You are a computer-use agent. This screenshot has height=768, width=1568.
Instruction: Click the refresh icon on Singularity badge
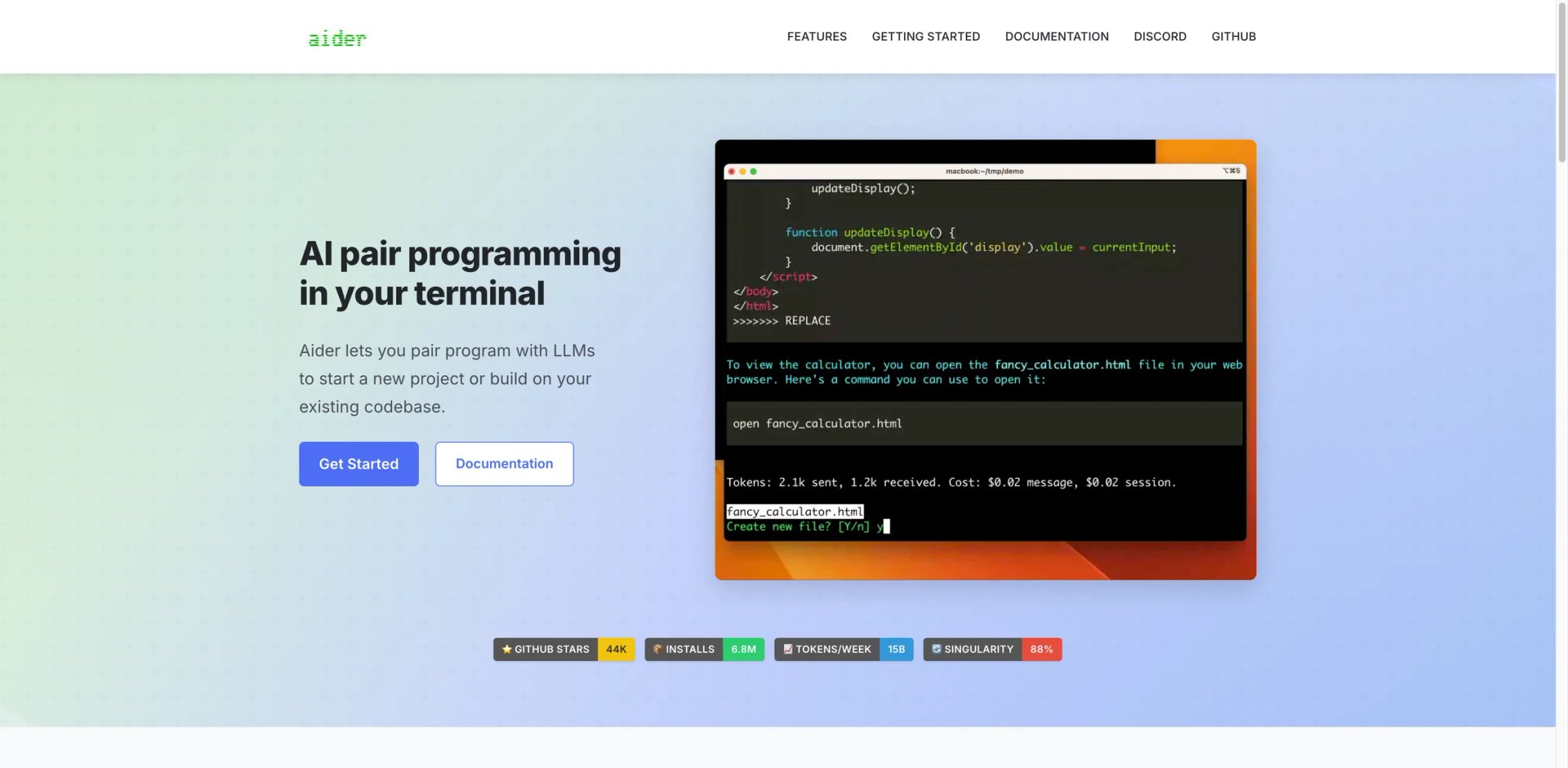pos(936,649)
